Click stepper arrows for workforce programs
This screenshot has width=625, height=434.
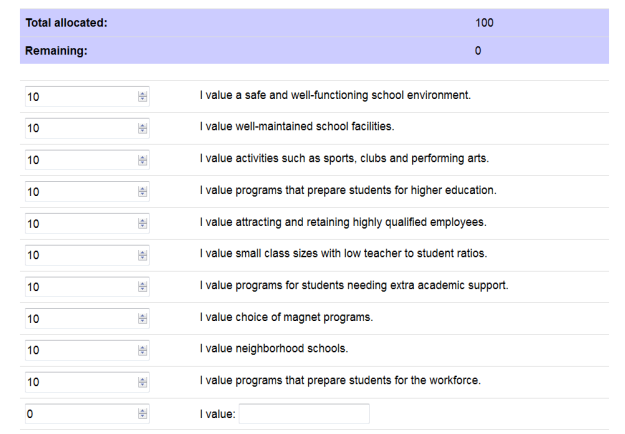142,382
